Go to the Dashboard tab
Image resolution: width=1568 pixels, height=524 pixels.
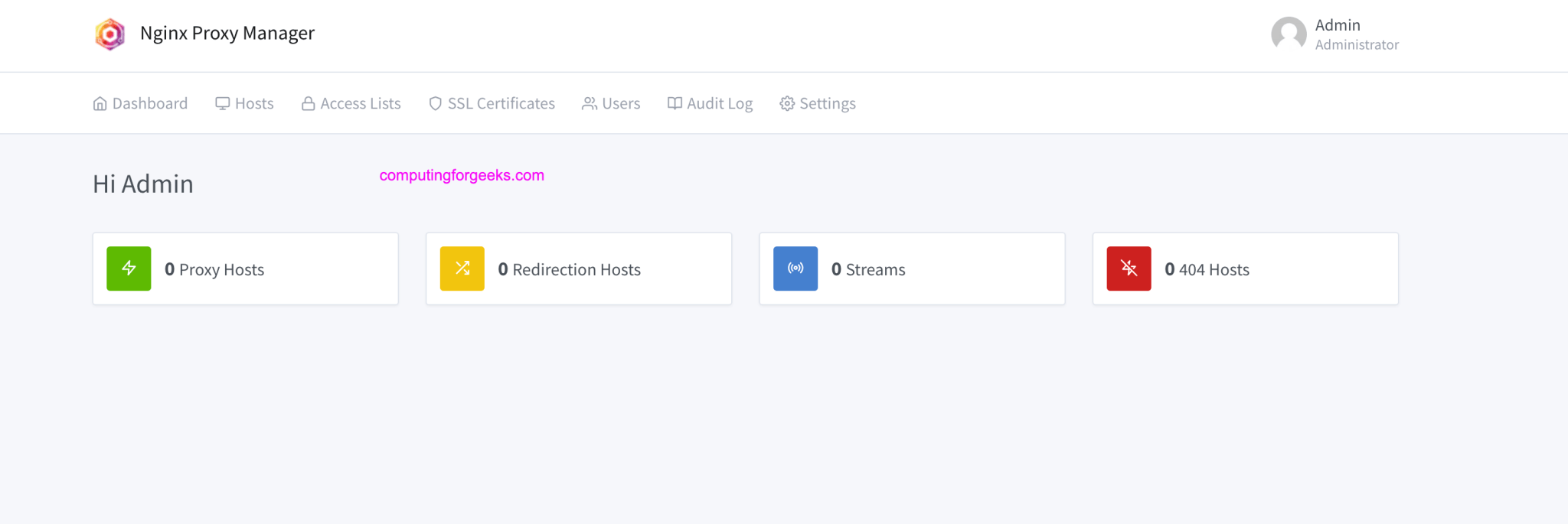click(140, 103)
